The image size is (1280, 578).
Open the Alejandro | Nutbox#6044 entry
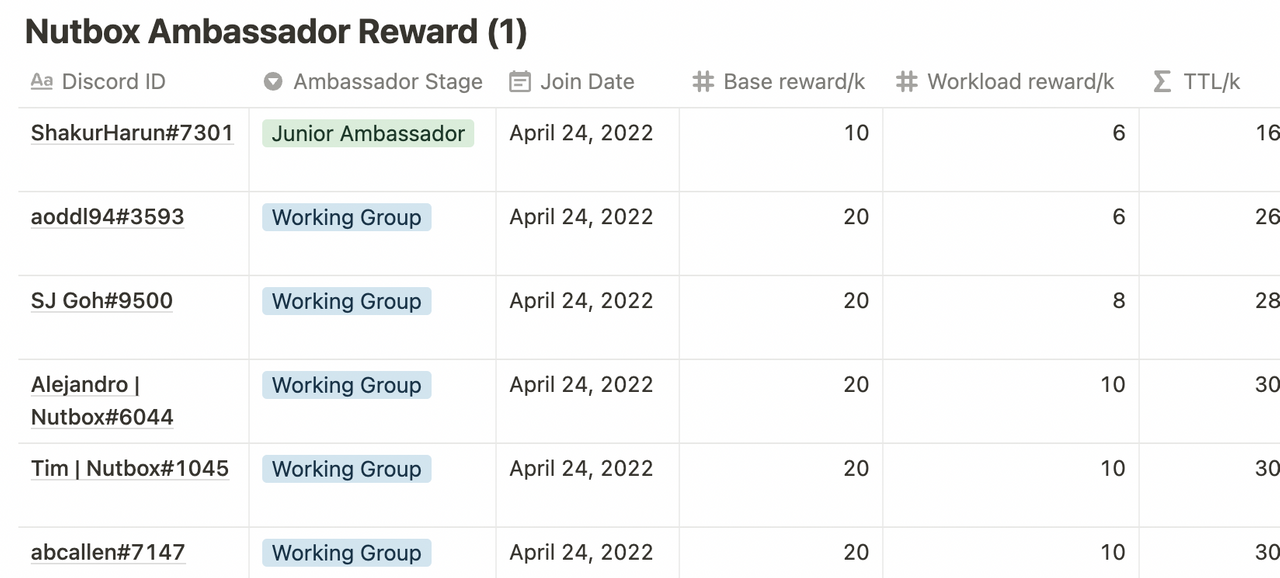coord(102,400)
